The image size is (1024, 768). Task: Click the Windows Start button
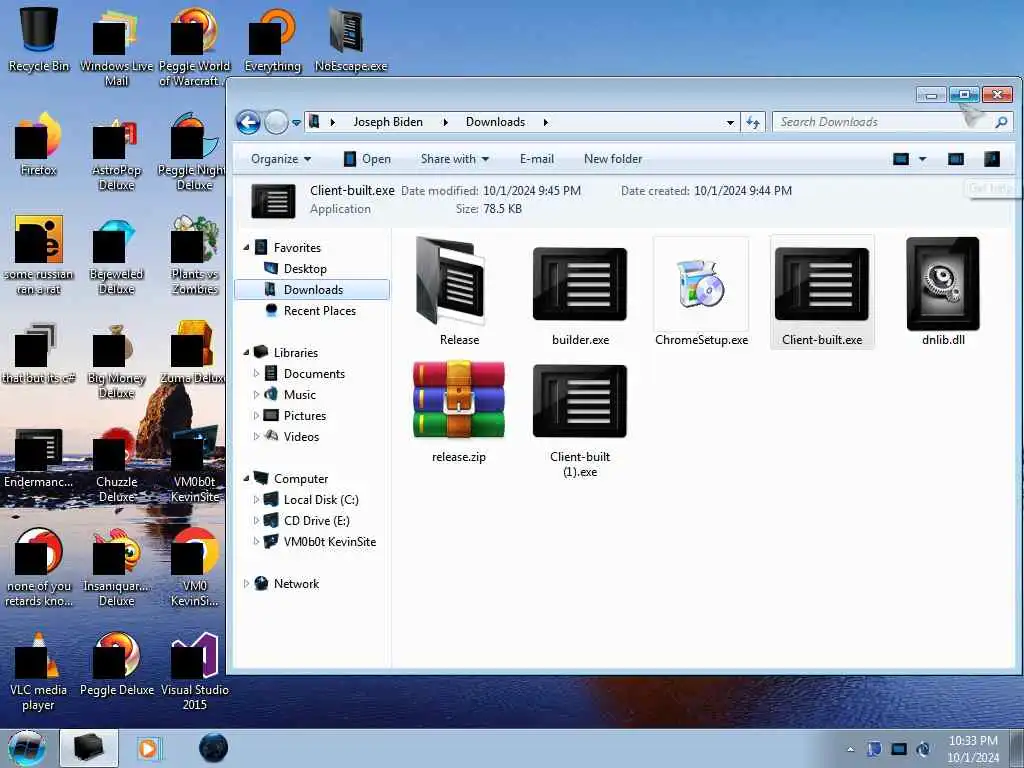(x=27, y=748)
